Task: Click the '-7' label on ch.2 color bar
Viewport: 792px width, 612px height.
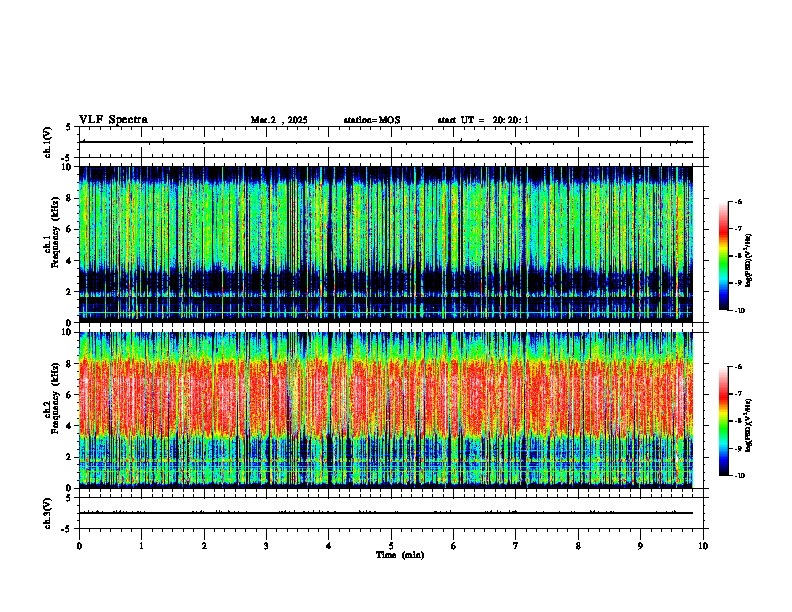Action: pos(739,394)
